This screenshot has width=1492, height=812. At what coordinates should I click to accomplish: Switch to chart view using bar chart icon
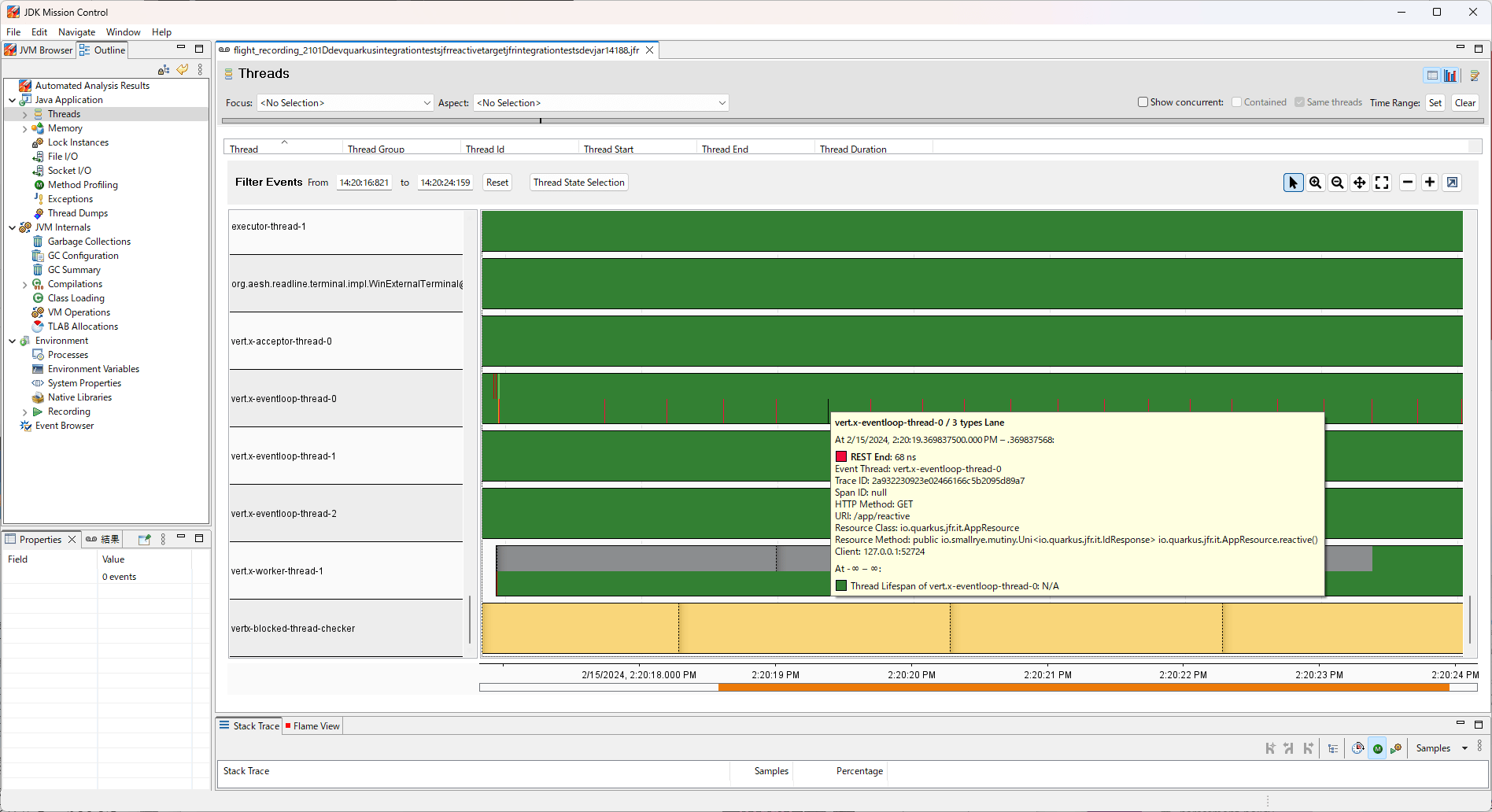click(1450, 75)
